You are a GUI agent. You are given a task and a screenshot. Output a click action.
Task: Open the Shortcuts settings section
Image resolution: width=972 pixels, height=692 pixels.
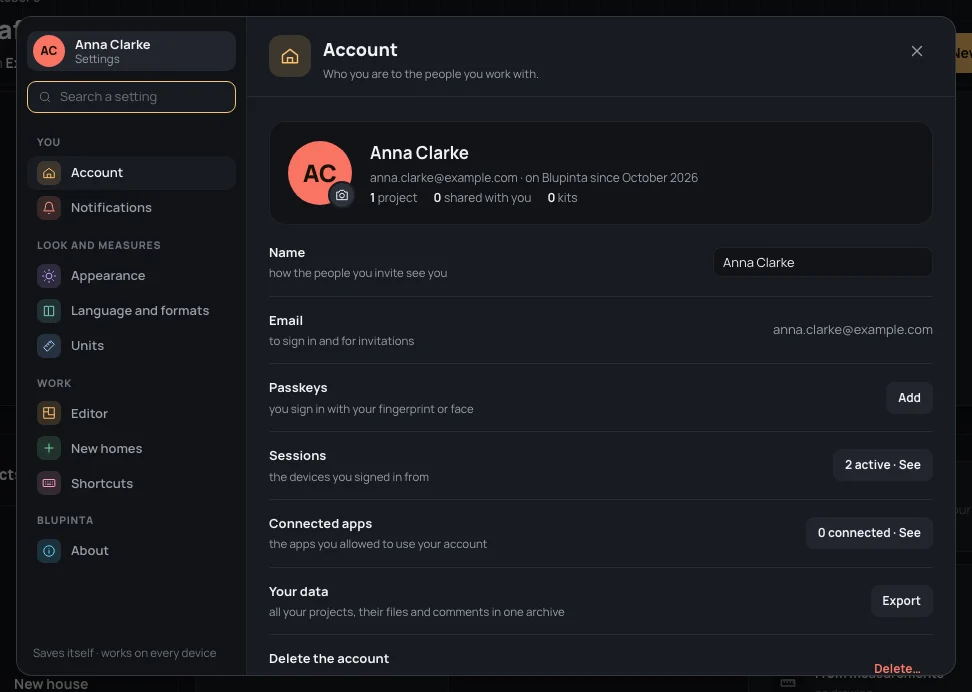coord(131,484)
